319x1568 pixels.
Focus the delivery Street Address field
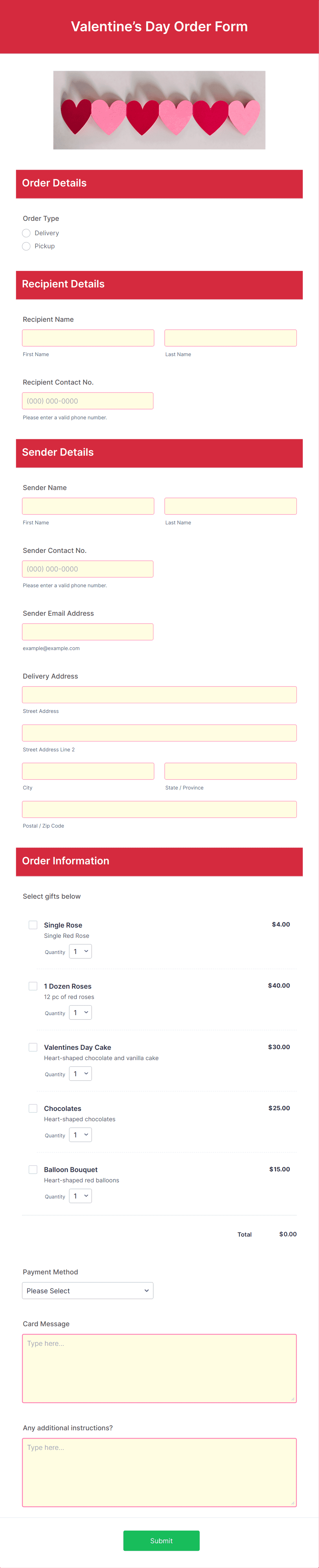point(159,694)
